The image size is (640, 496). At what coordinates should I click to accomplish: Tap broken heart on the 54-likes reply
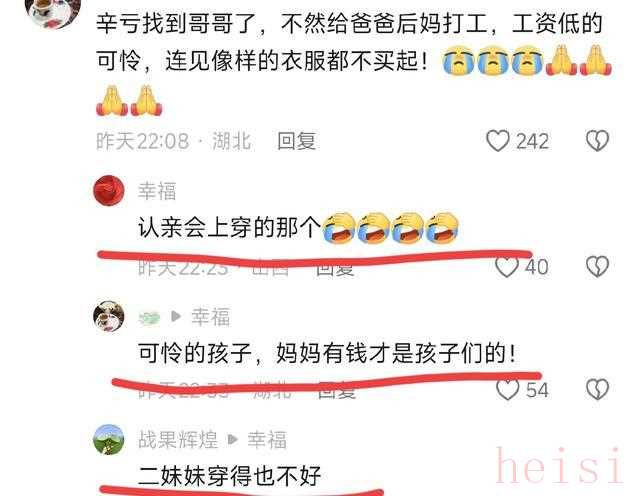tap(597, 389)
